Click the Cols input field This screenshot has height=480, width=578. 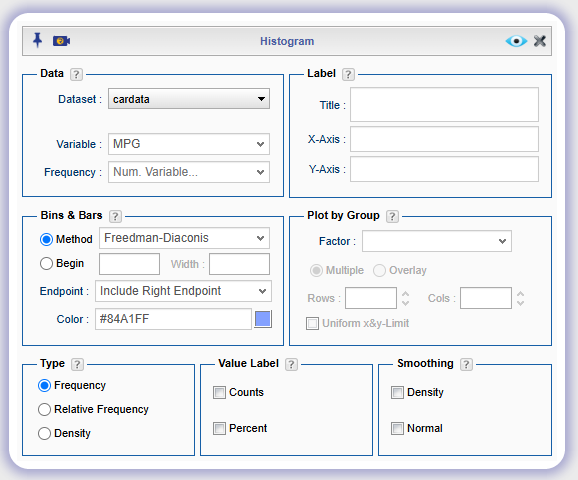tap(486, 298)
